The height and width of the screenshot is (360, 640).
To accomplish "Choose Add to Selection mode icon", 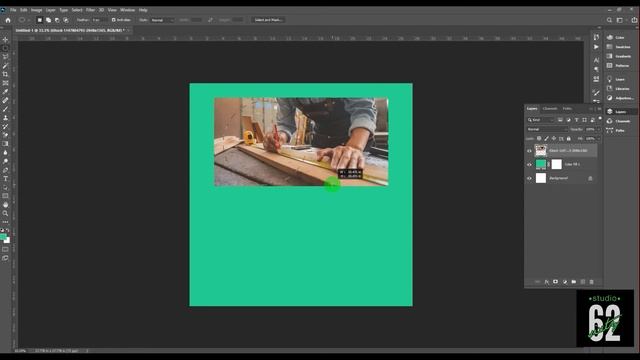I will coord(48,20).
